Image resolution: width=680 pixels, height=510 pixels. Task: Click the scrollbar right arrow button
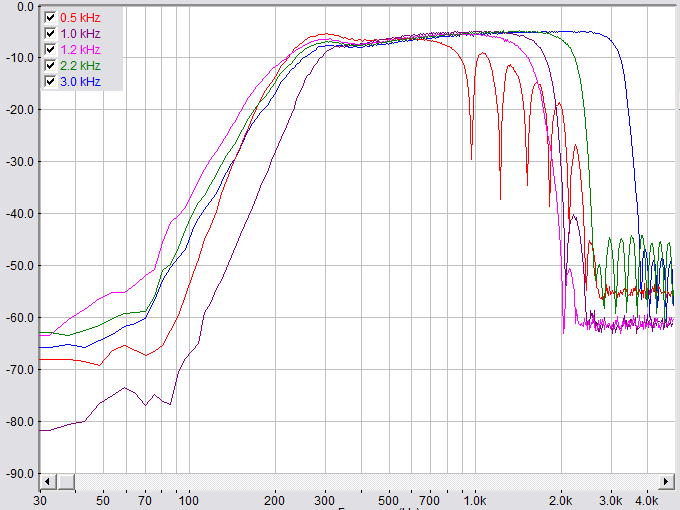[665, 480]
